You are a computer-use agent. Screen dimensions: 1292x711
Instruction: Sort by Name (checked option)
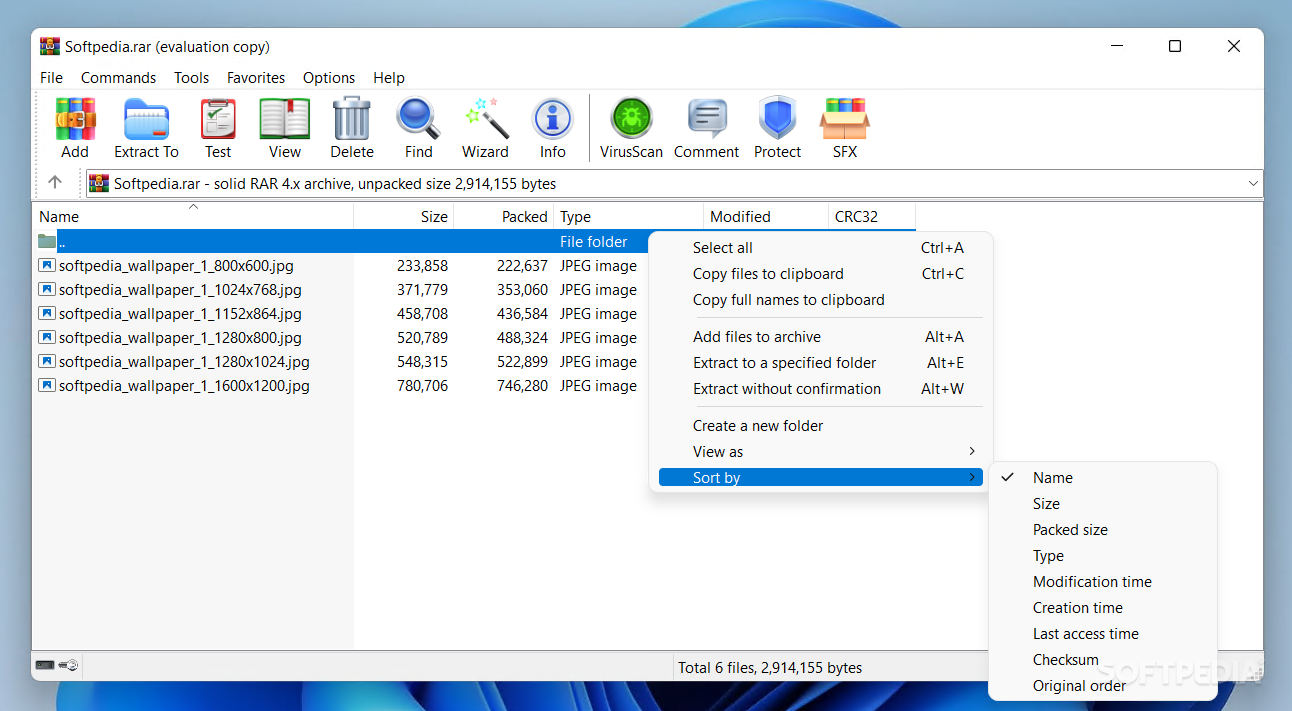pos(1103,477)
